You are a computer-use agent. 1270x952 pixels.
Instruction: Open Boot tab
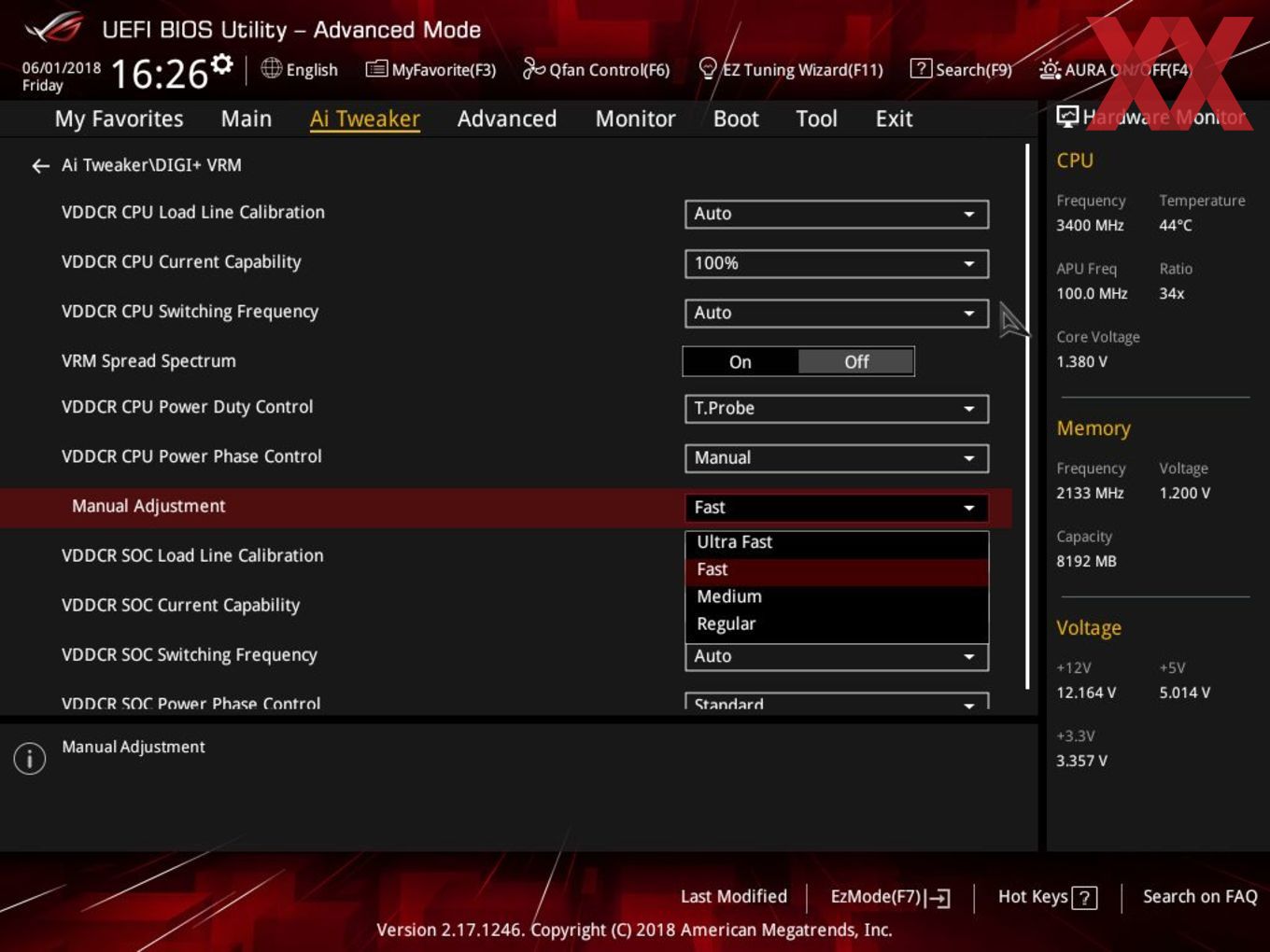tap(736, 119)
